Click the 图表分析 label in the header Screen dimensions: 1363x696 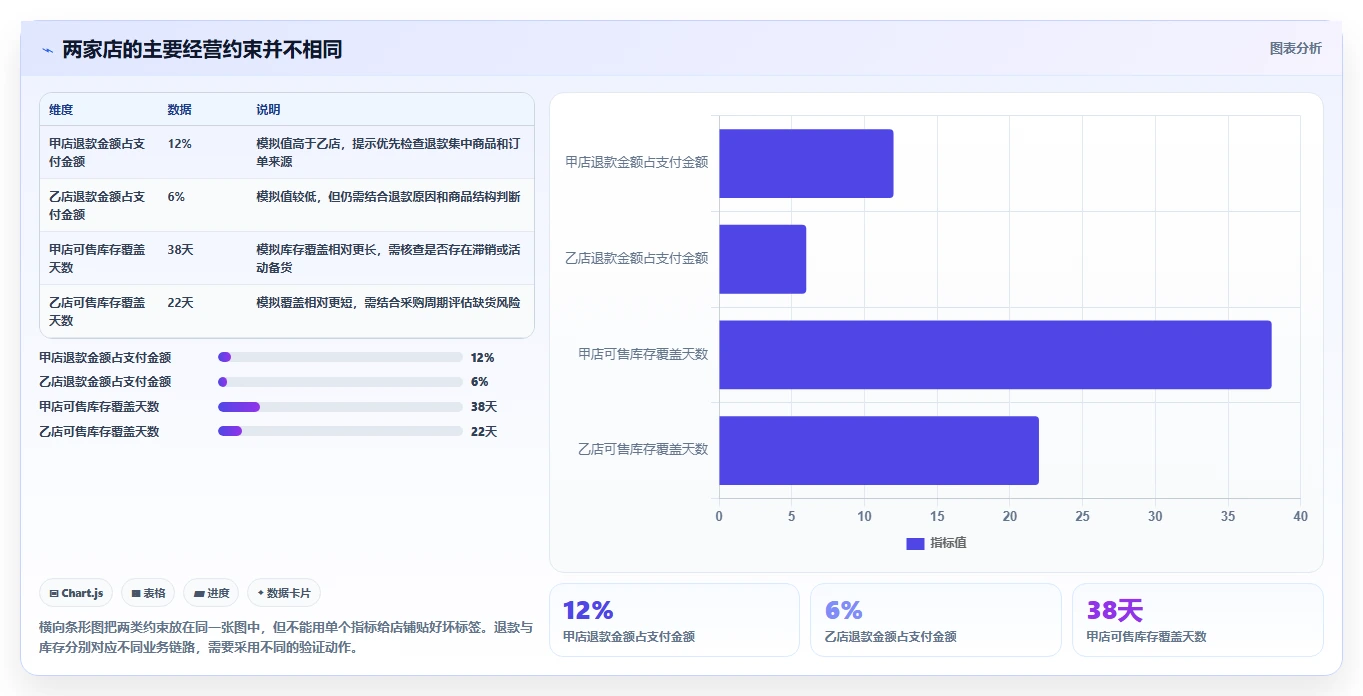pos(1295,48)
